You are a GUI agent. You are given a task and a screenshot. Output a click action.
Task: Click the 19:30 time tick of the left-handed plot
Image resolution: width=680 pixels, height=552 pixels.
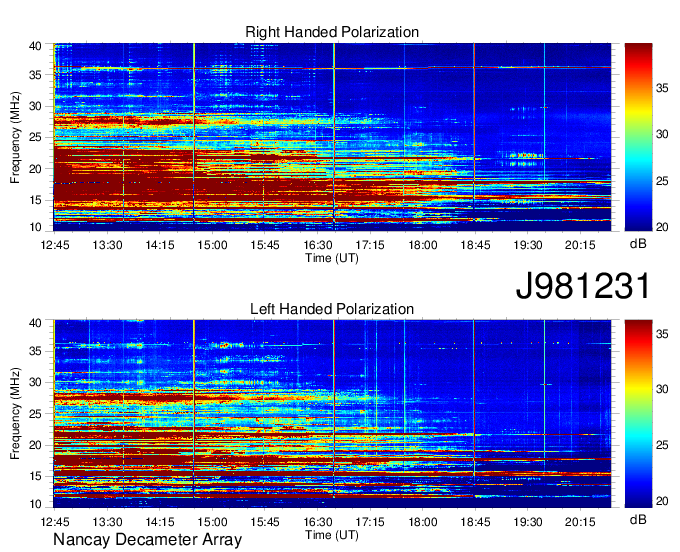(528, 522)
